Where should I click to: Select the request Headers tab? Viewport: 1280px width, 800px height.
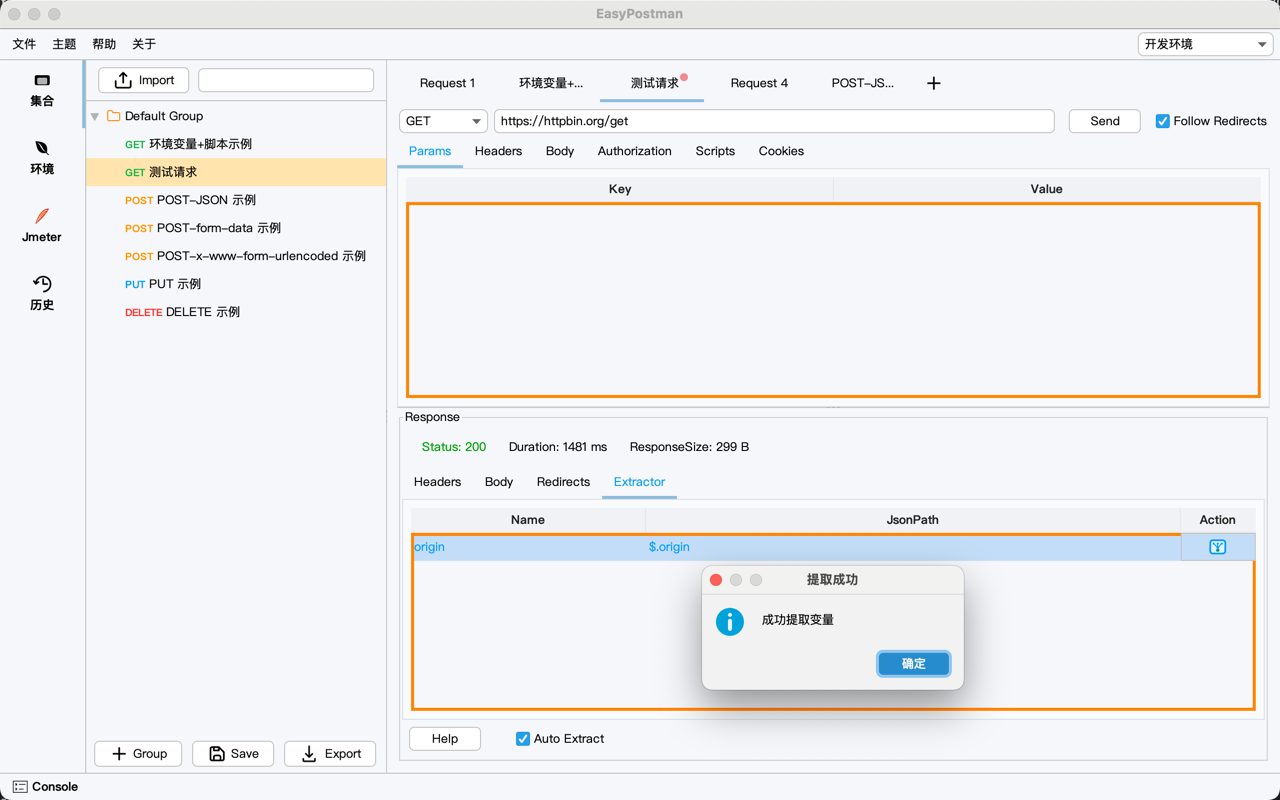(498, 151)
